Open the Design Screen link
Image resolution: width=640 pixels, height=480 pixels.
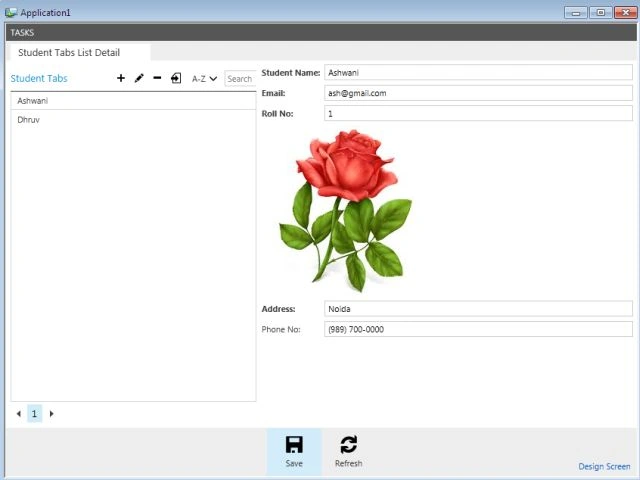coord(604,467)
